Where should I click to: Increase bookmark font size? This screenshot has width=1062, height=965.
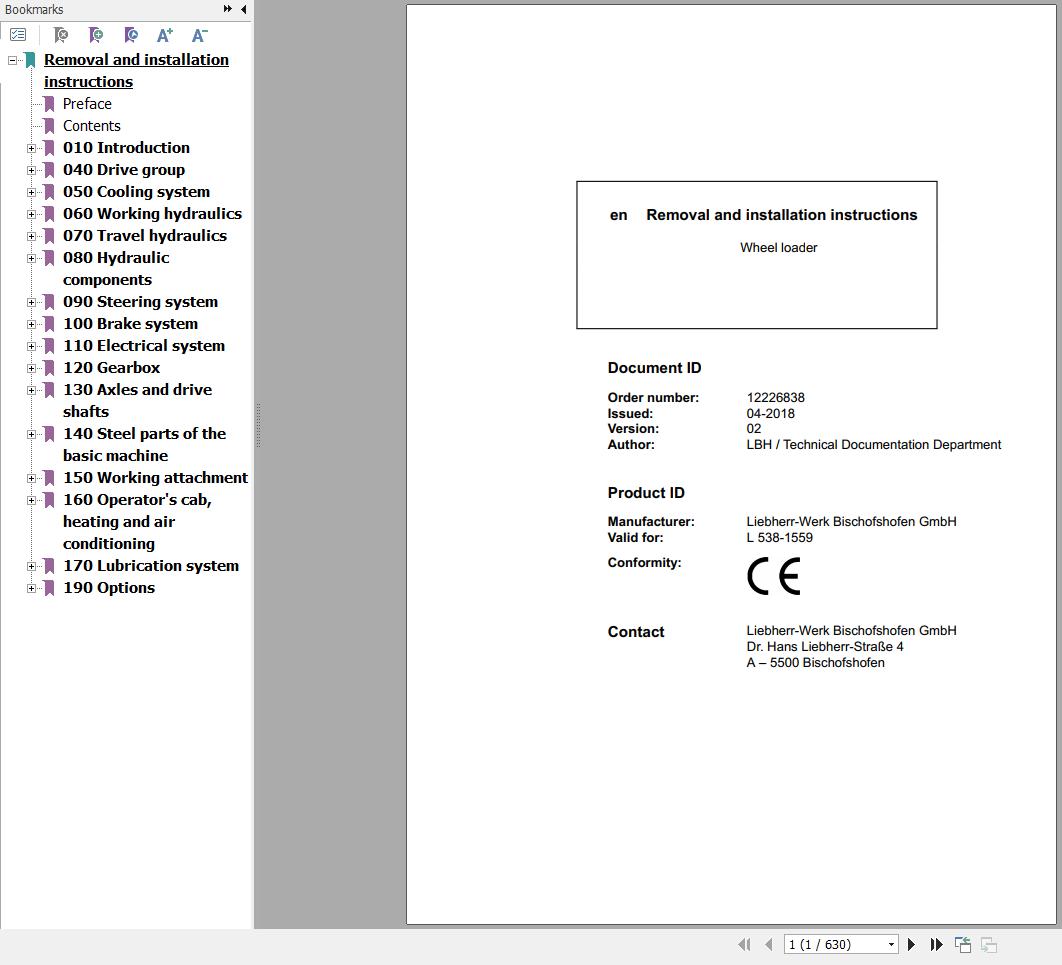click(x=165, y=35)
